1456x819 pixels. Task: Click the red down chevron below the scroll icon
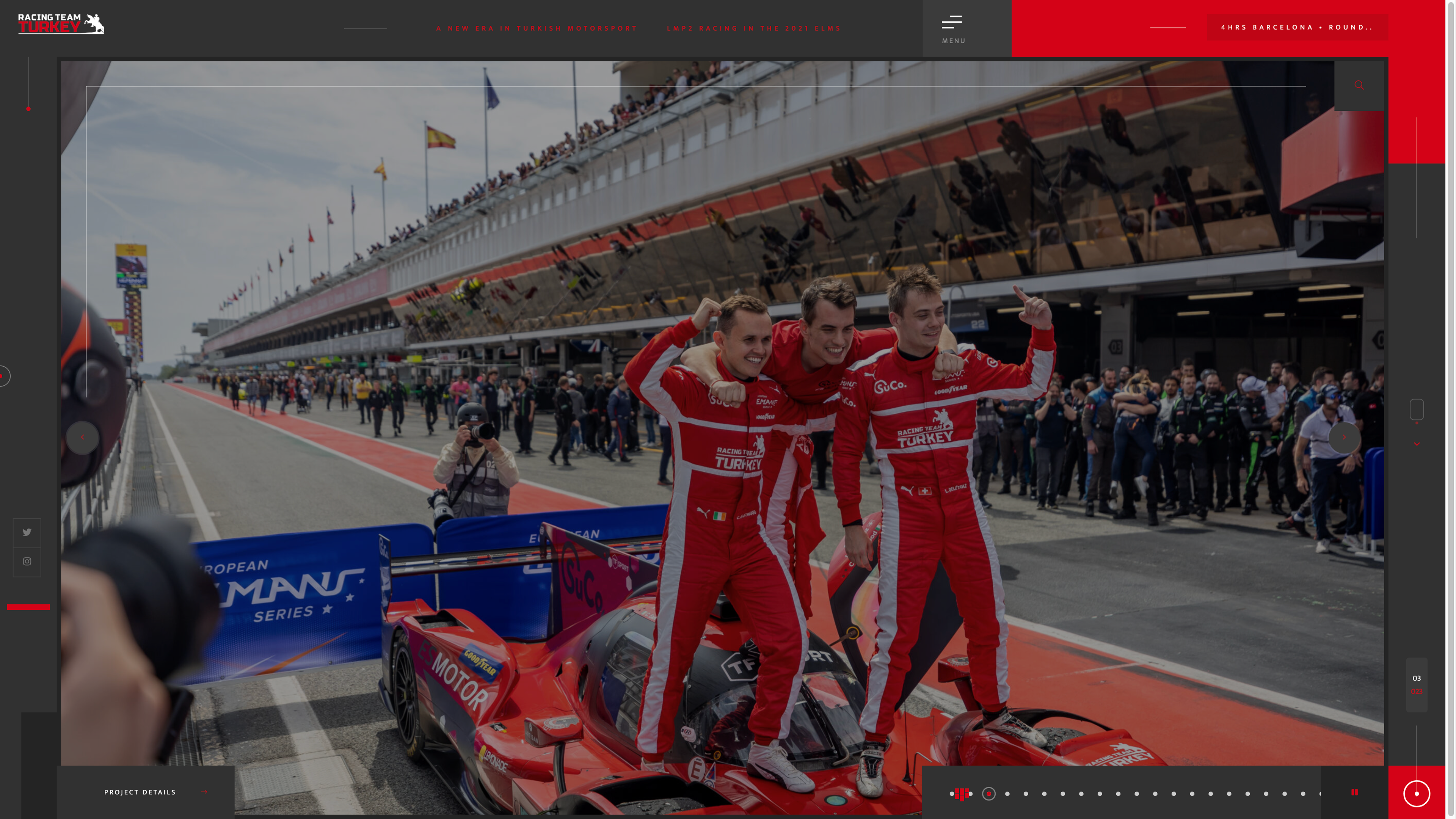tap(1417, 444)
